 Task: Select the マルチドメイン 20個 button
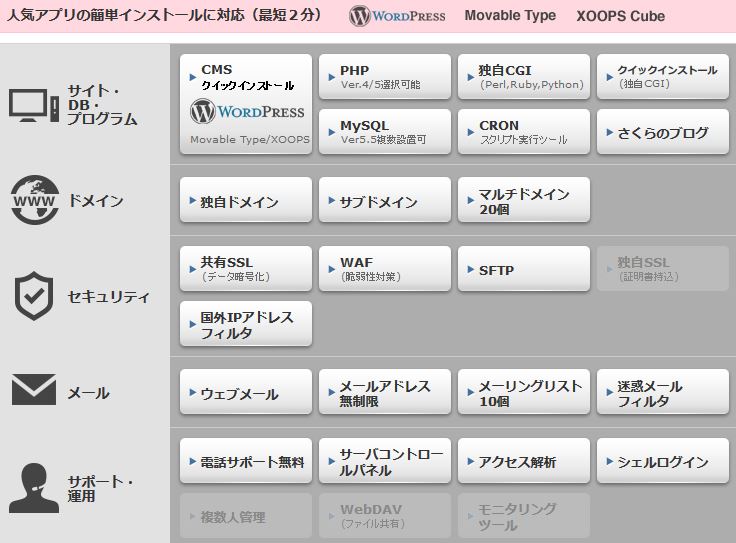tap(523, 201)
